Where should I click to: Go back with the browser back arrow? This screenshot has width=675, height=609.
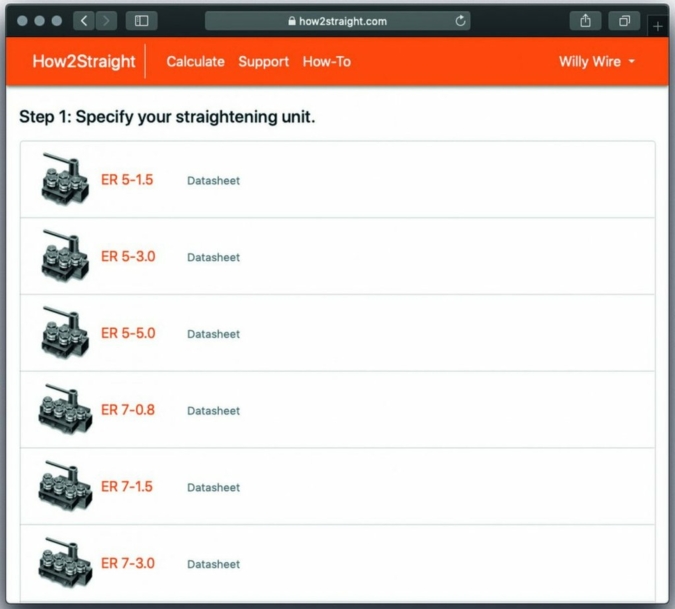84,21
